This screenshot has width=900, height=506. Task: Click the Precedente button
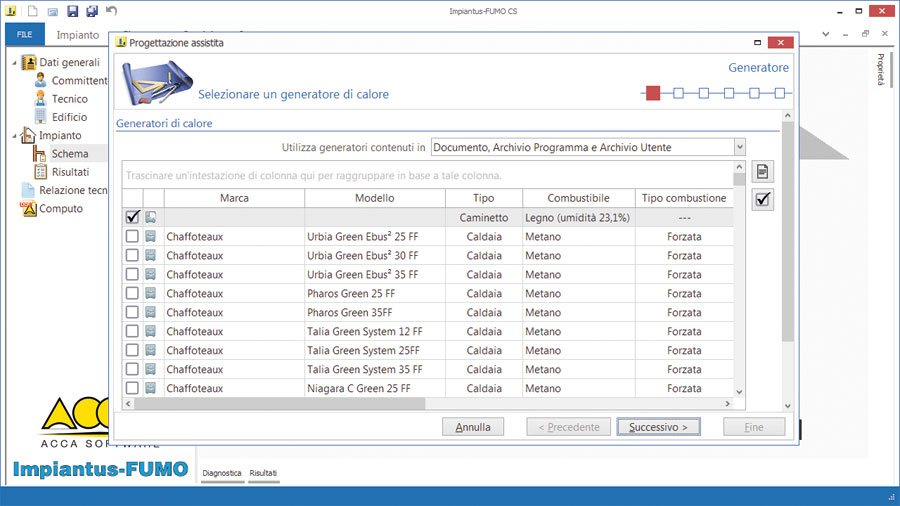(x=569, y=427)
